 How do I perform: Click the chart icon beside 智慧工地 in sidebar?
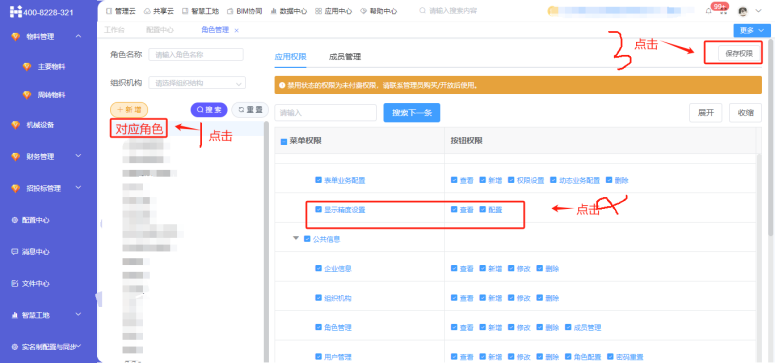click(15, 315)
